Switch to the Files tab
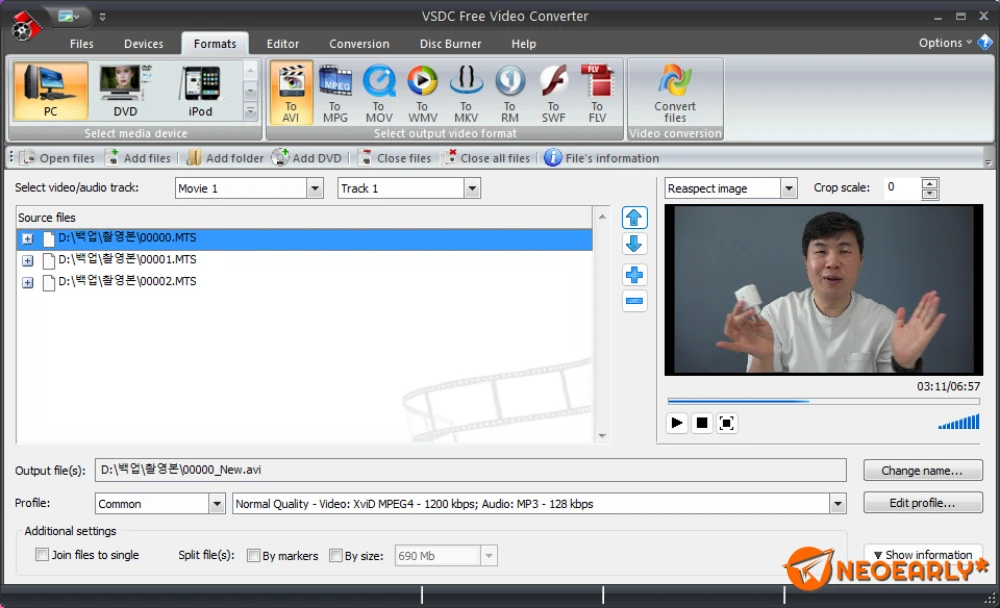1000x608 pixels. (x=82, y=43)
